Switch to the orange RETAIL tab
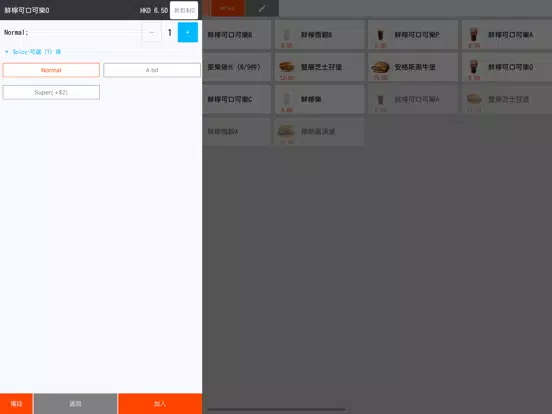 tap(227, 8)
